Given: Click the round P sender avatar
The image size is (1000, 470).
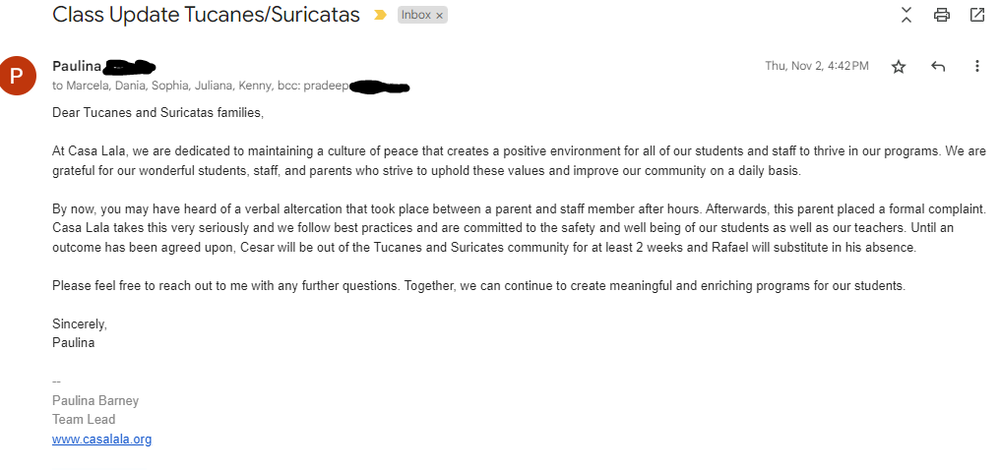Looking at the screenshot, I should pyautogui.click(x=18, y=77).
